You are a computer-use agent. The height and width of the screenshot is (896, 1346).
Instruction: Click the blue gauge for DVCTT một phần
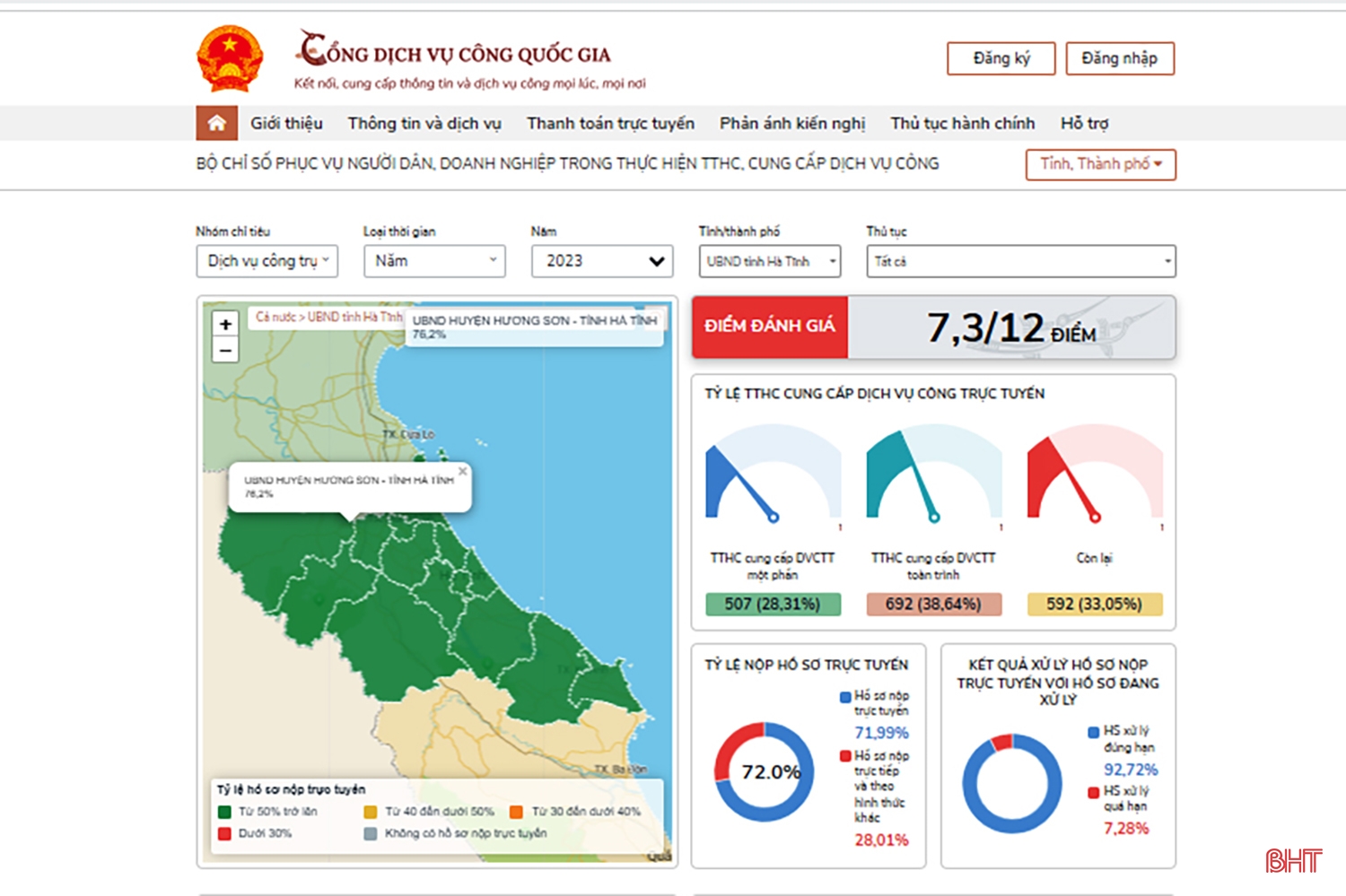pos(772,475)
